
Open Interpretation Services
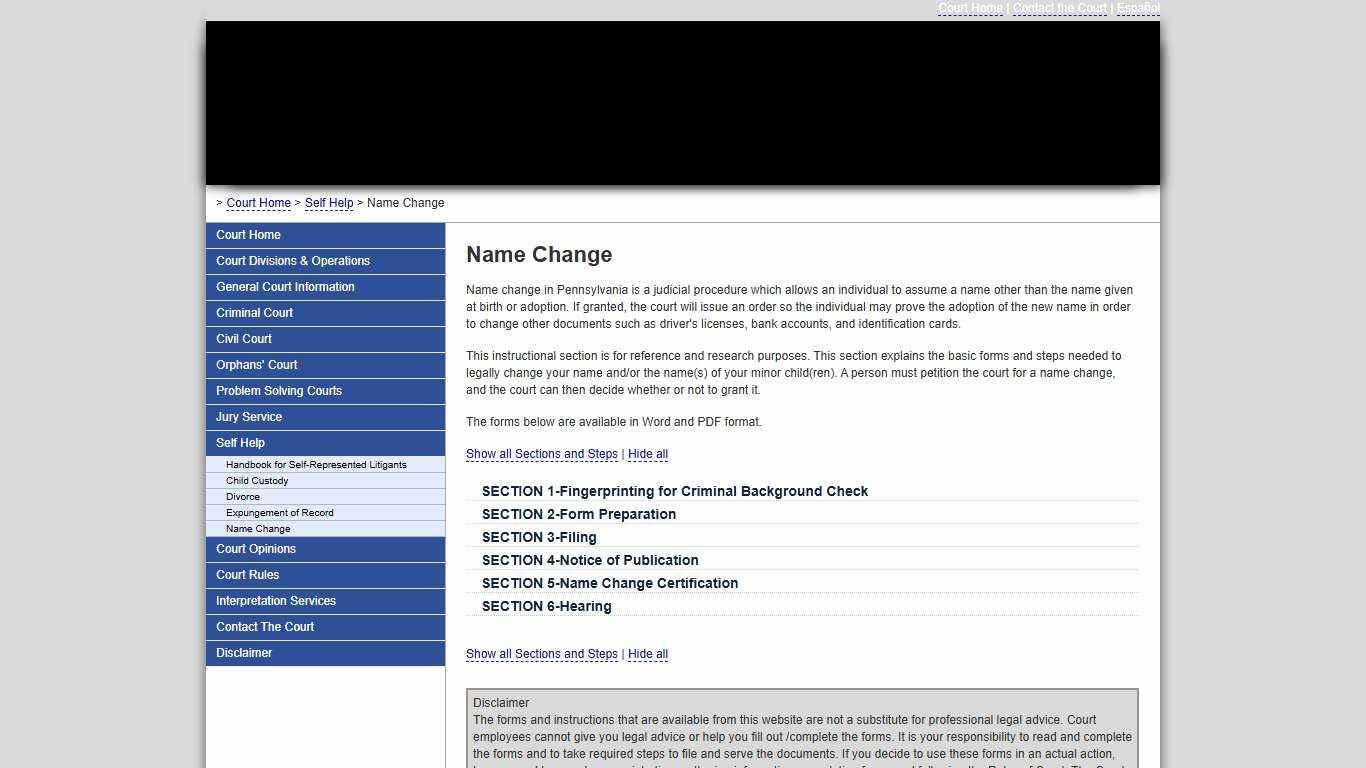[x=275, y=601]
